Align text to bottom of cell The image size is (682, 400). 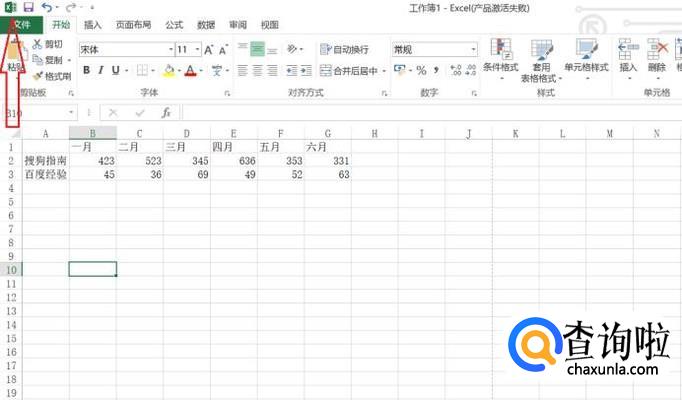[x=272, y=50]
